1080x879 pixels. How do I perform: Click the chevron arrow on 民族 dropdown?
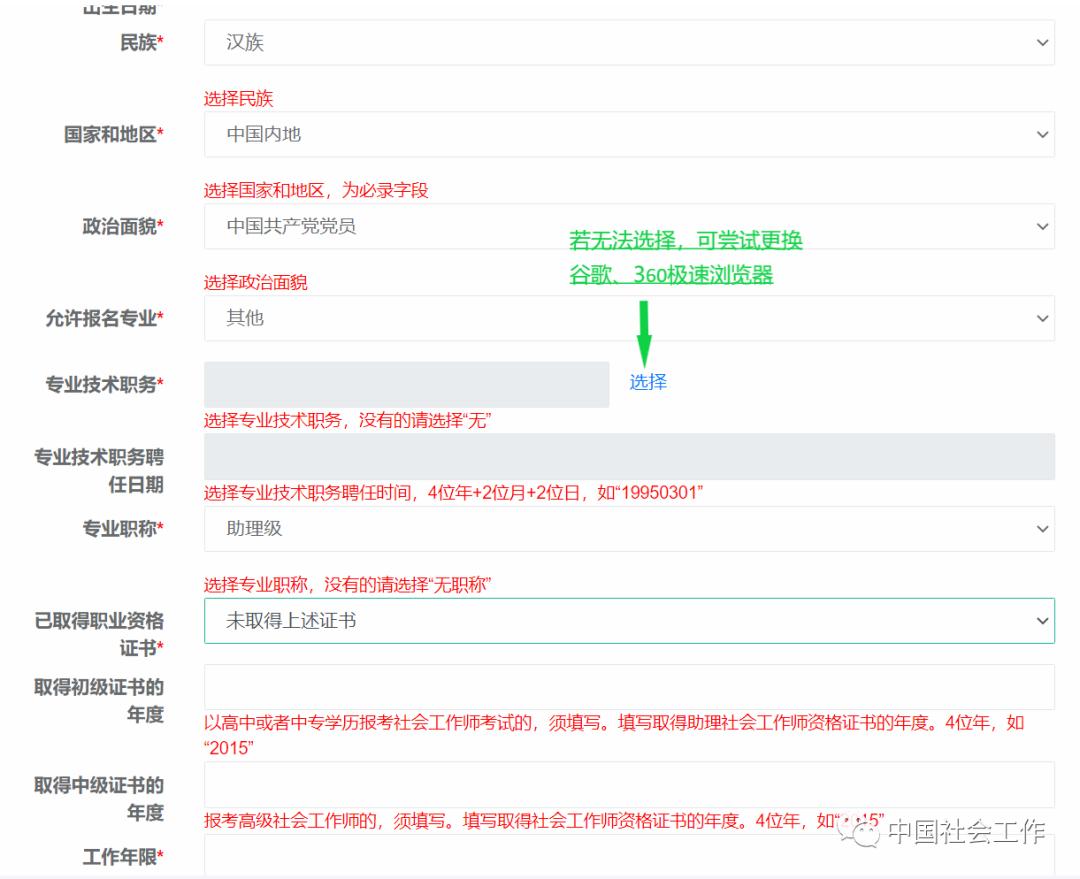1042,43
